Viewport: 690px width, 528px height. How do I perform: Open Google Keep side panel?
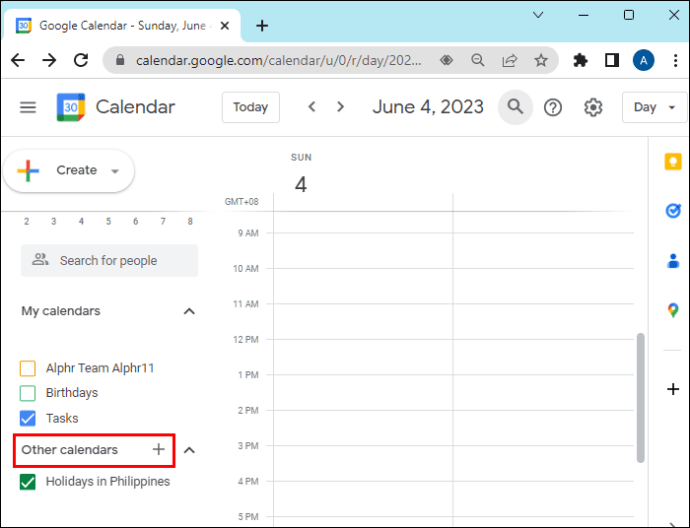pyautogui.click(x=673, y=161)
